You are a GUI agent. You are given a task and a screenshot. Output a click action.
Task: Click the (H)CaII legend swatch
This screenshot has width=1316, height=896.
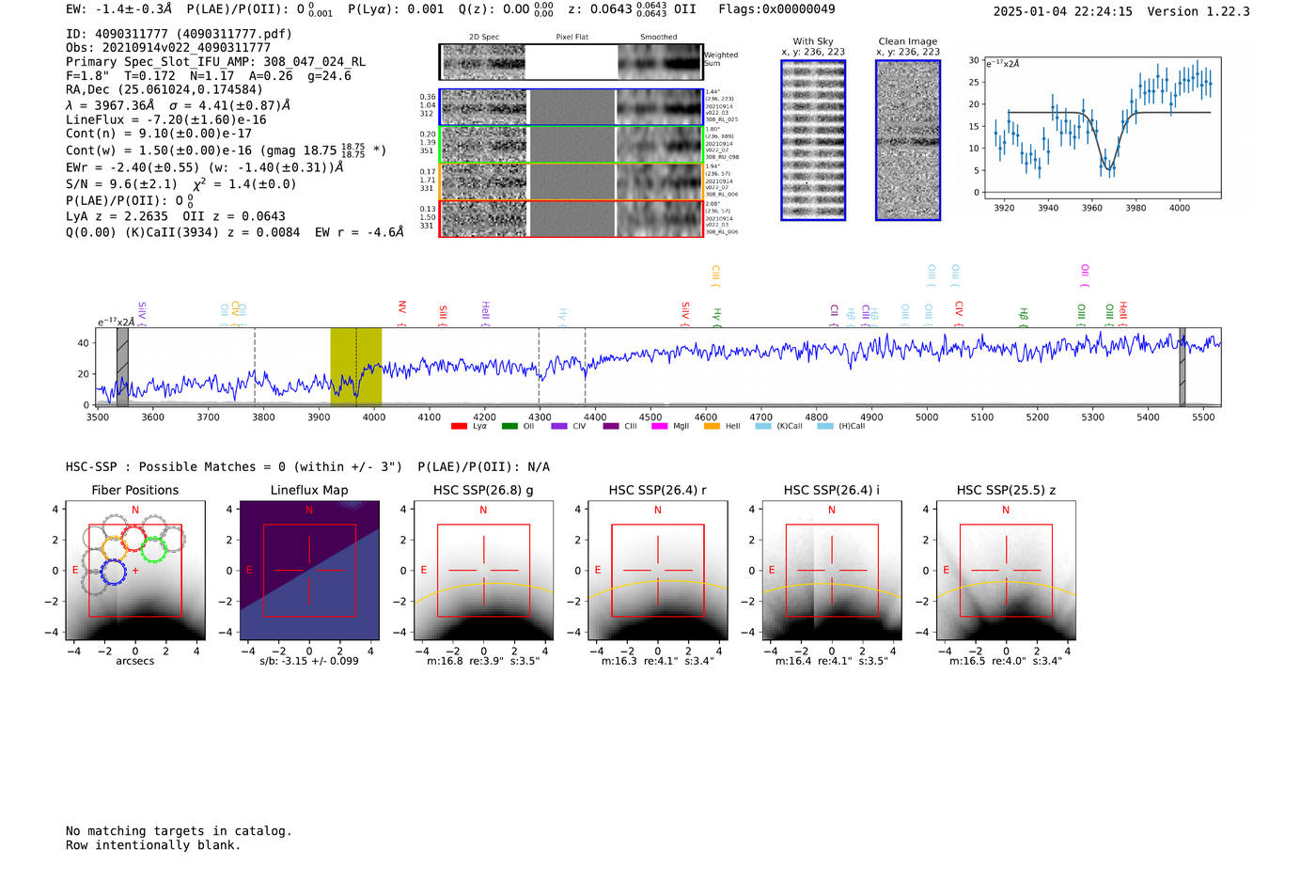[x=825, y=426]
